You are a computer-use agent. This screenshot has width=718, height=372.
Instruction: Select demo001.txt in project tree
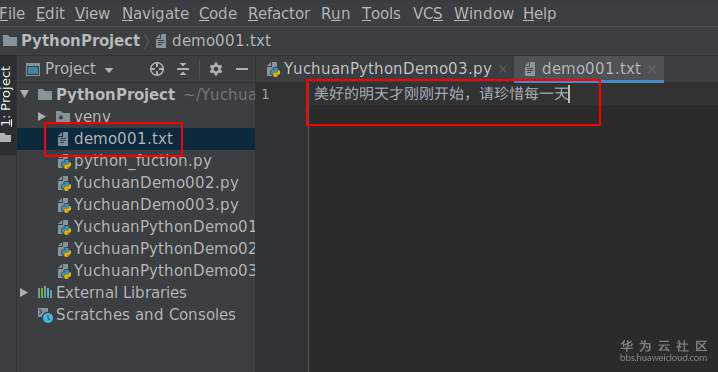click(x=124, y=138)
